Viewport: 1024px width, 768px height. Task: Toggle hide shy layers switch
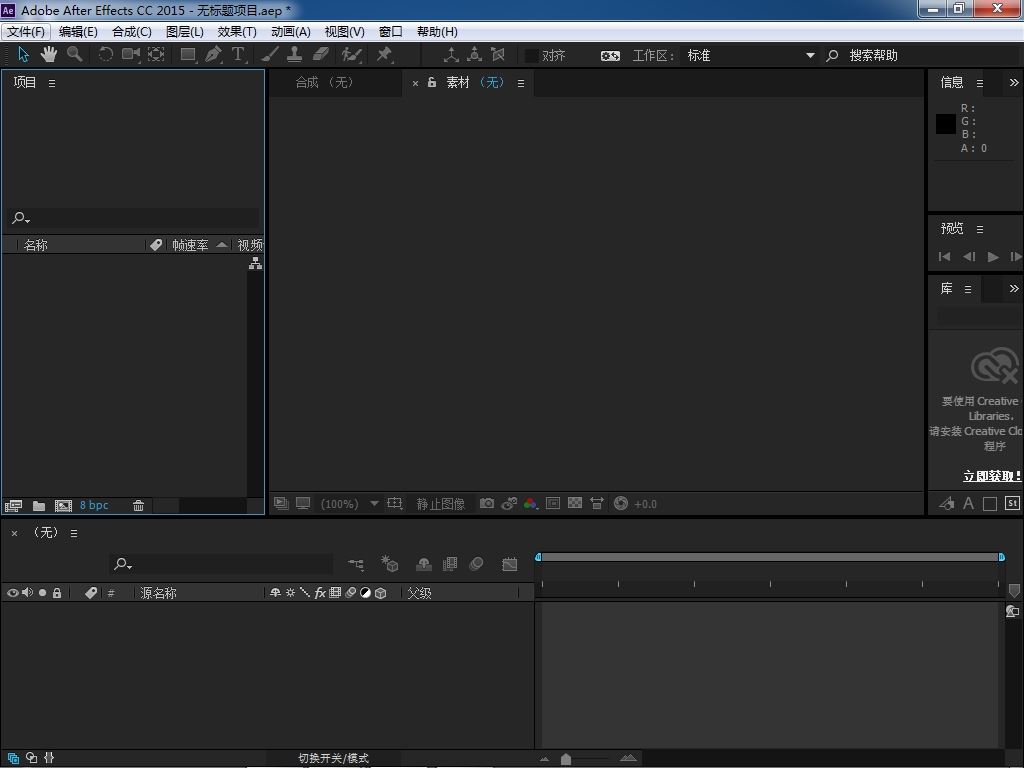point(424,564)
